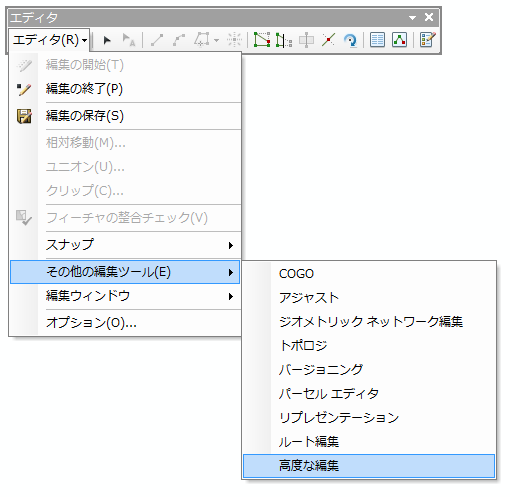
Task: Click the Edit Vertices icon
Action: click(262, 40)
